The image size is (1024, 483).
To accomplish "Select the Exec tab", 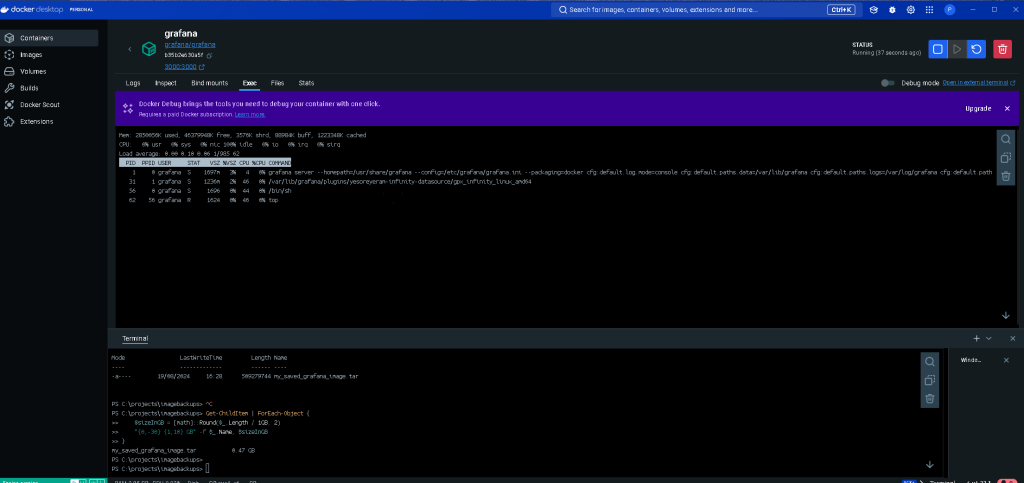I will [x=249, y=83].
